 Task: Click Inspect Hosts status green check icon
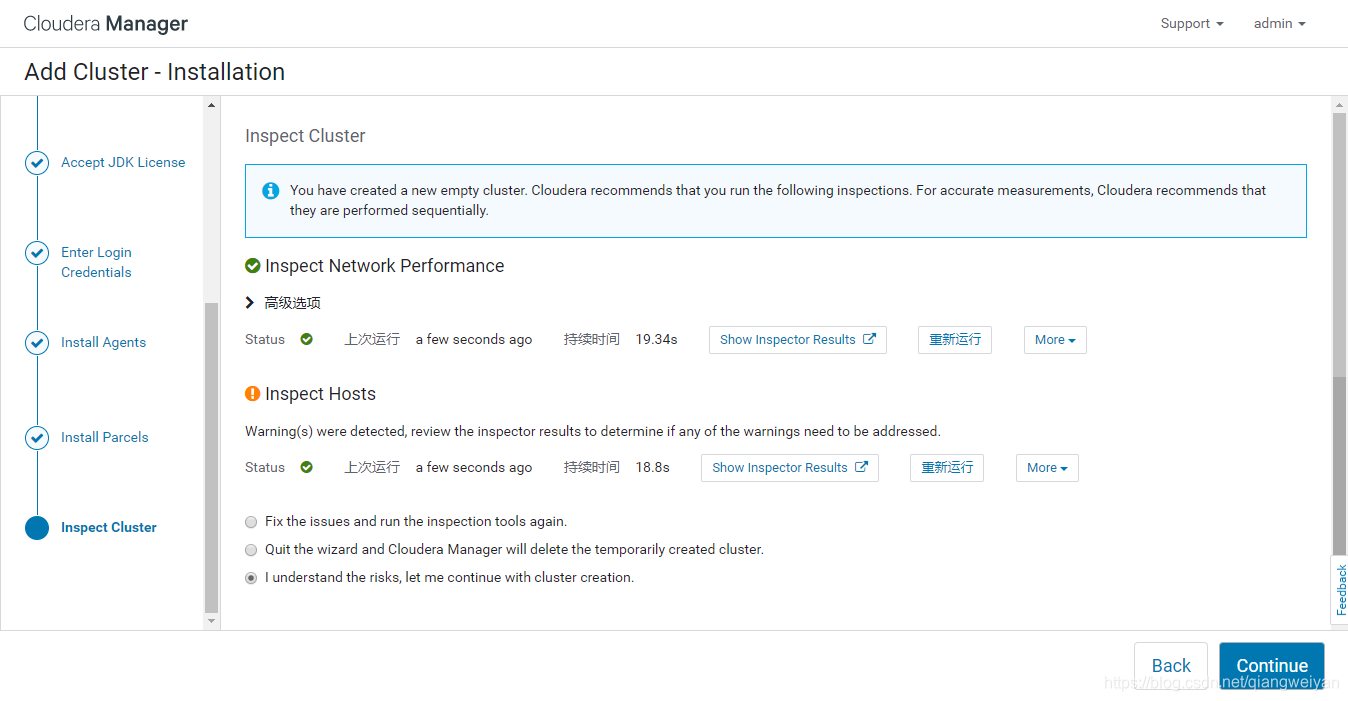pos(307,468)
